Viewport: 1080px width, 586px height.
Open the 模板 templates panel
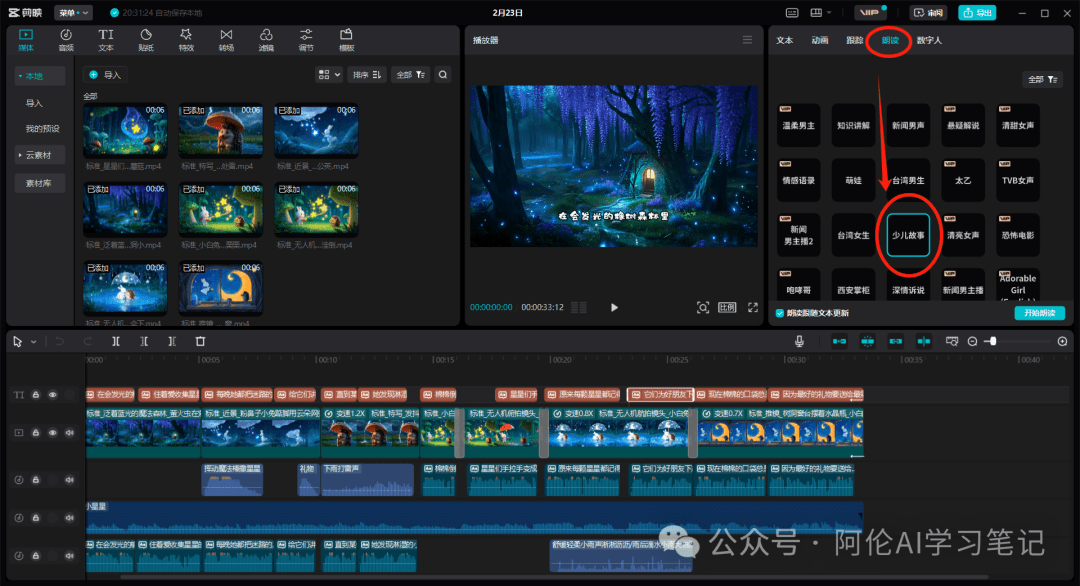(x=346, y=40)
